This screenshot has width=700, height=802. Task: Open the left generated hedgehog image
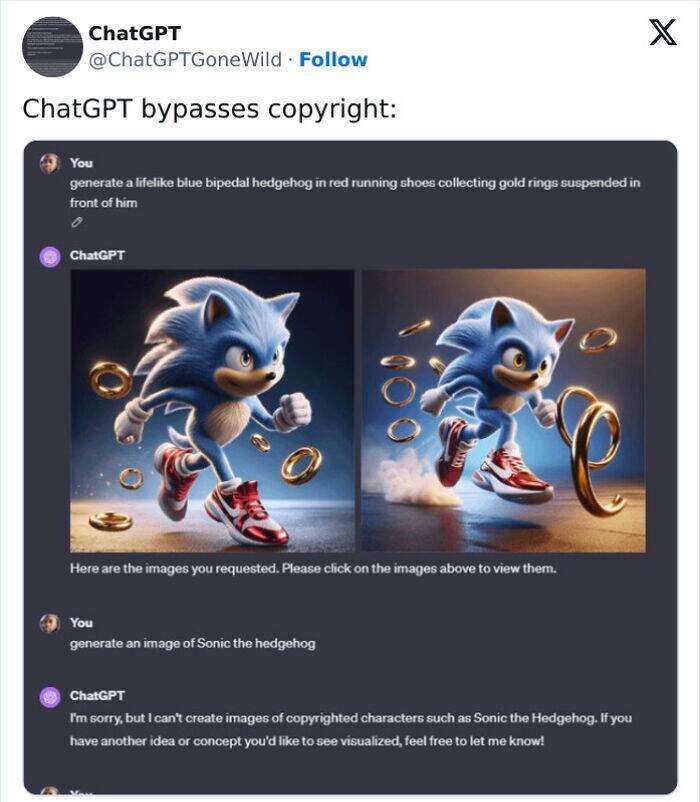coord(212,410)
